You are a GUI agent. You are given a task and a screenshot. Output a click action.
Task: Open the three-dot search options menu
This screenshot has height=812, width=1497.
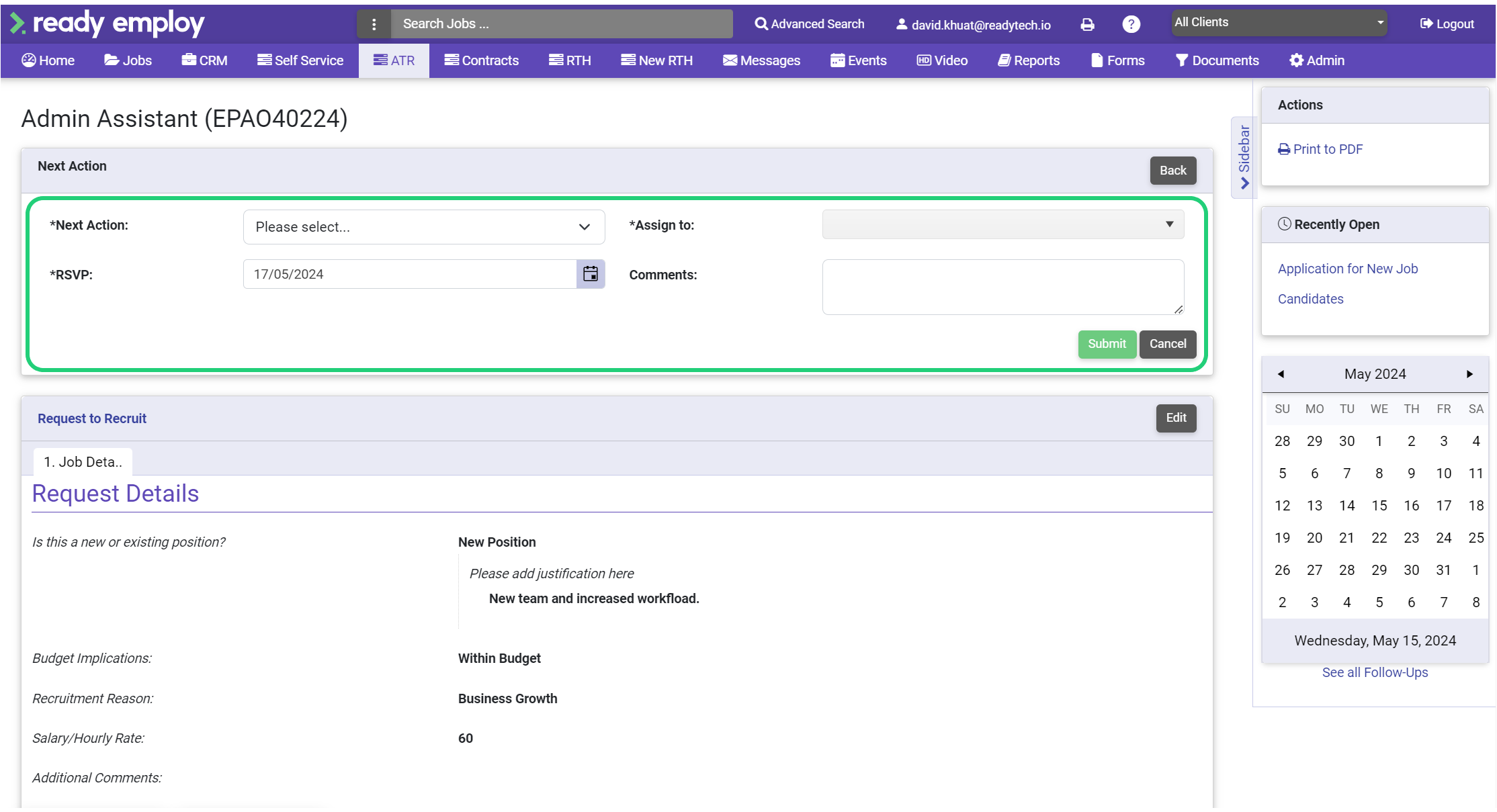coord(374,24)
